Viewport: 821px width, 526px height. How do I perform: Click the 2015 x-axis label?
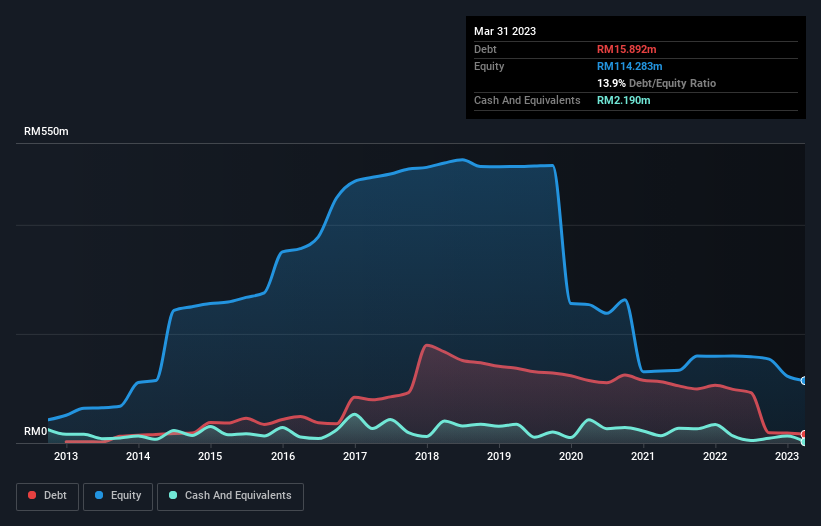(x=210, y=456)
